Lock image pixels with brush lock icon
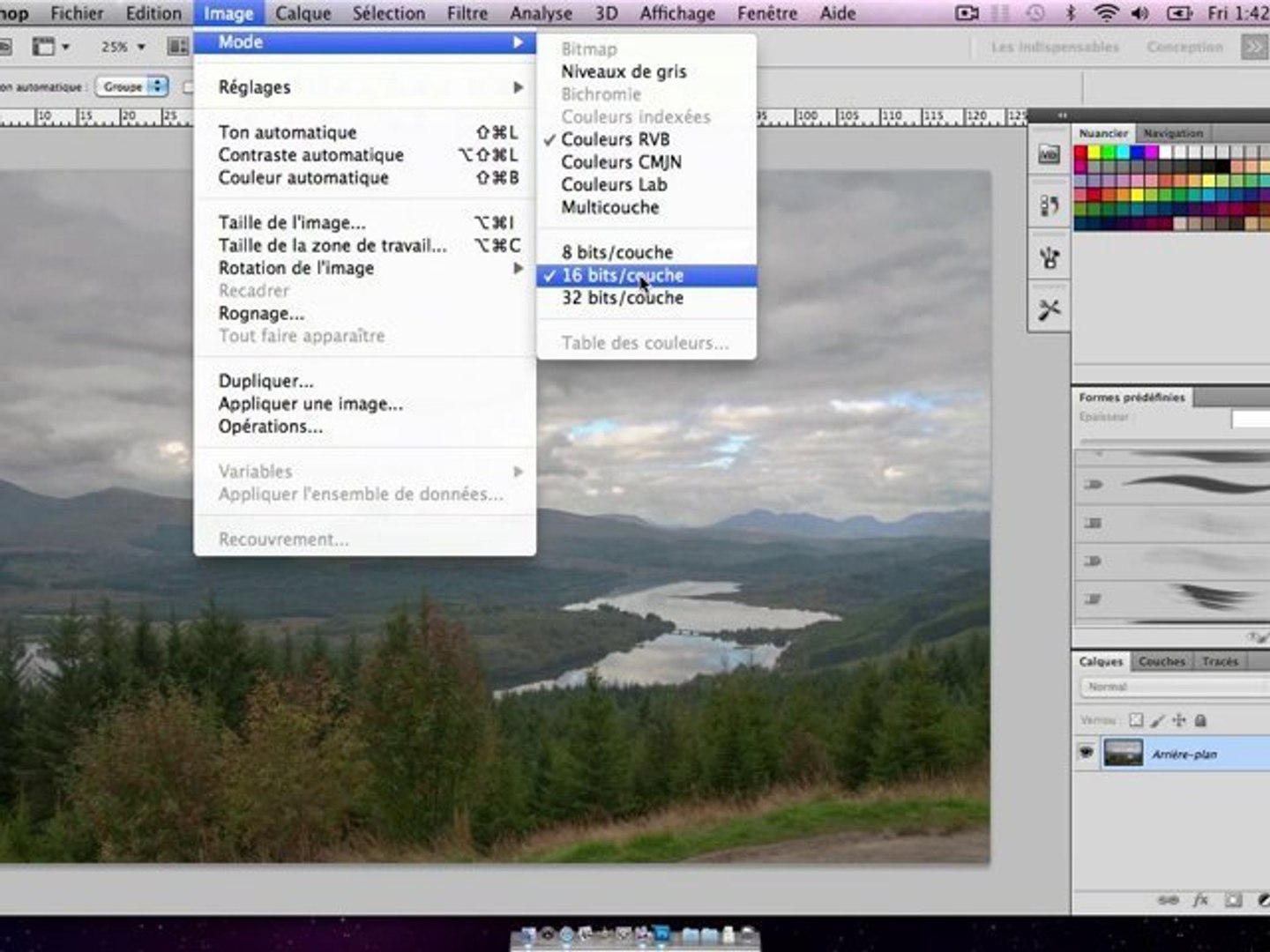The height and width of the screenshot is (952, 1270). (x=1157, y=720)
